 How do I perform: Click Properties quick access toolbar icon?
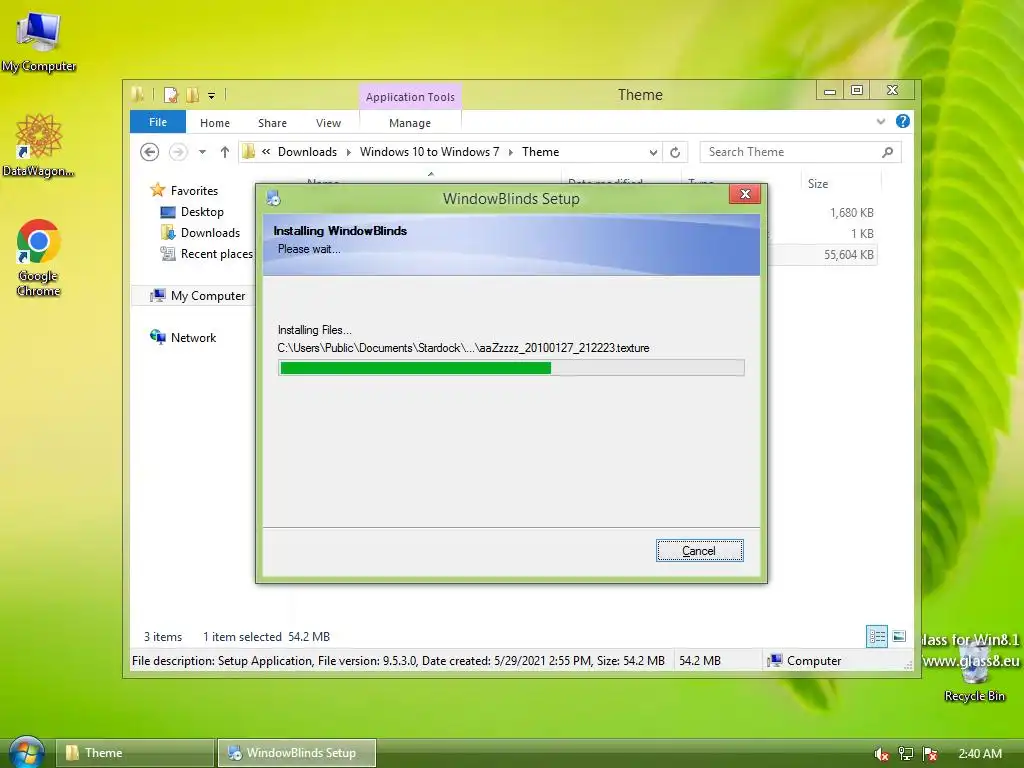point(171,95)
